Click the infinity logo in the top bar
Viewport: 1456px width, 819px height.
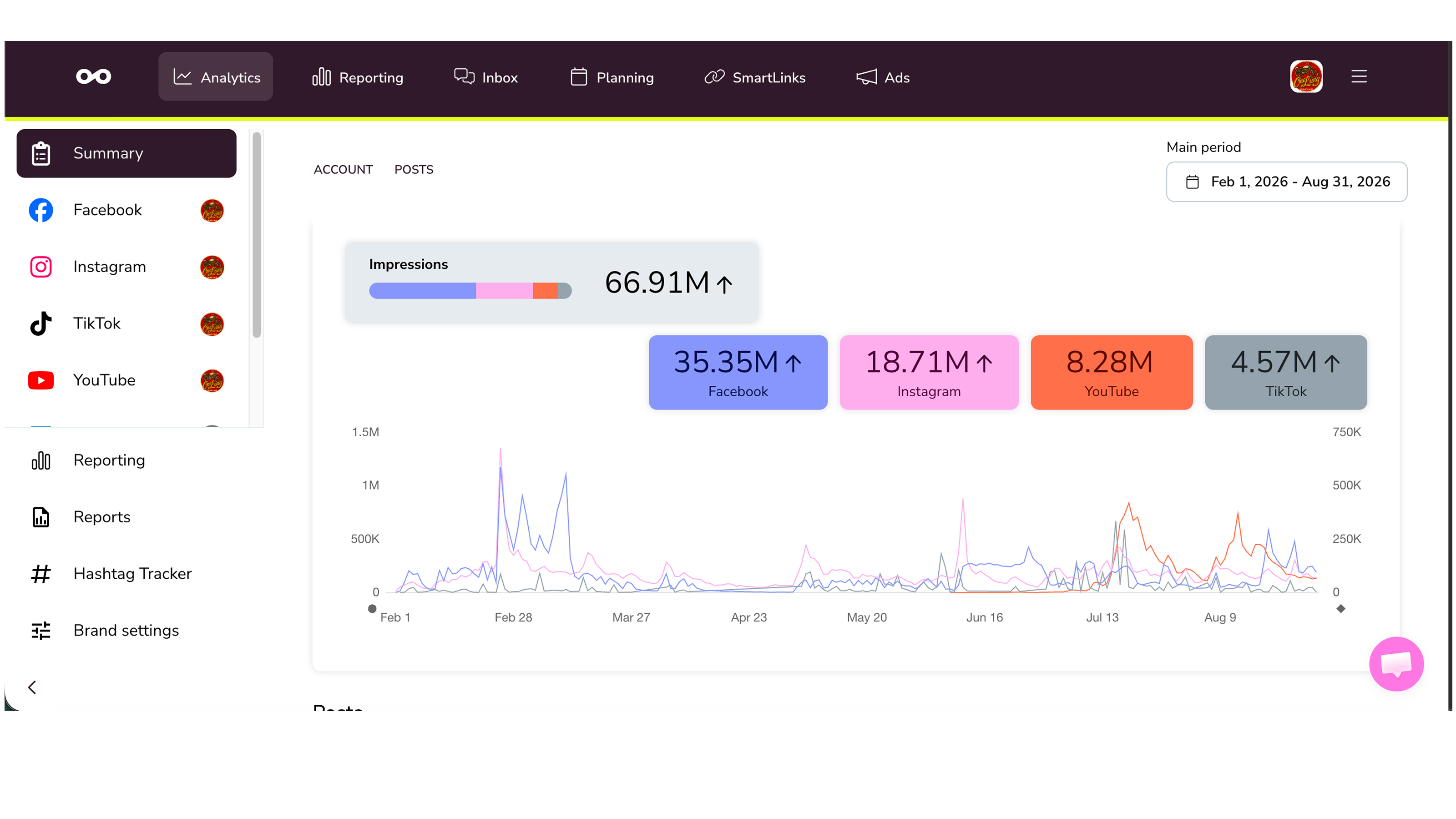coord(94,76)
